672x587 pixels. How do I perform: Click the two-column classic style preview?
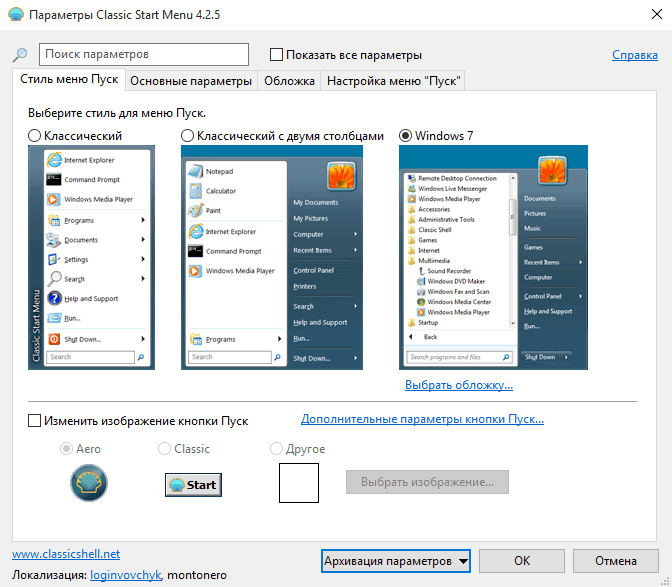272,257
